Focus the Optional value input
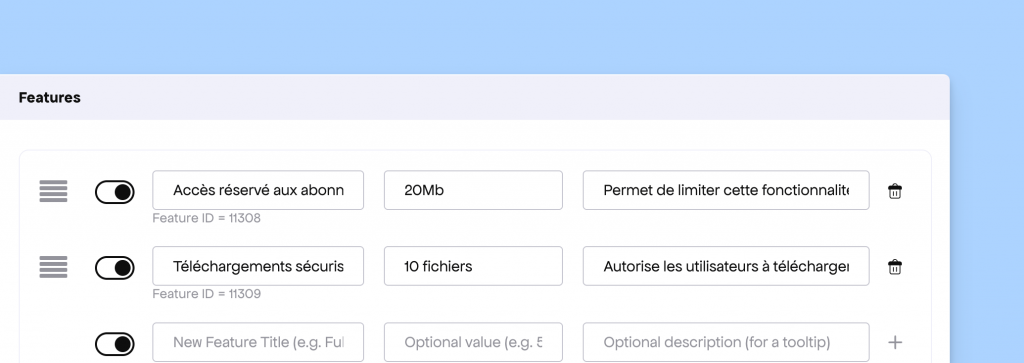1024x363 pixels. (473, 342)
